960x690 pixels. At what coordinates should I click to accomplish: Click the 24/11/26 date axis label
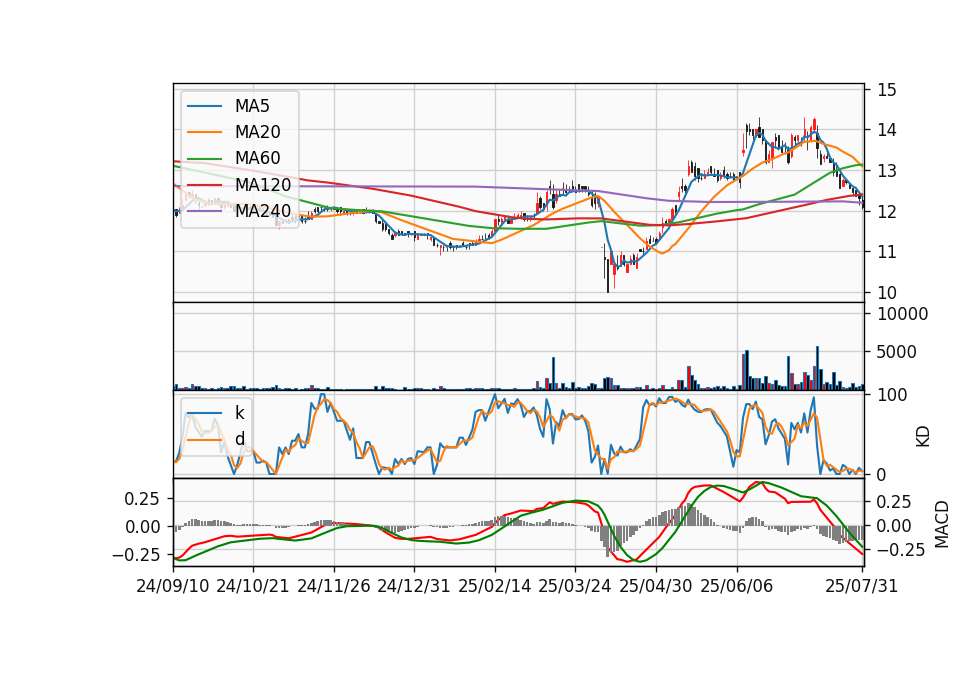tap(334, 586)
